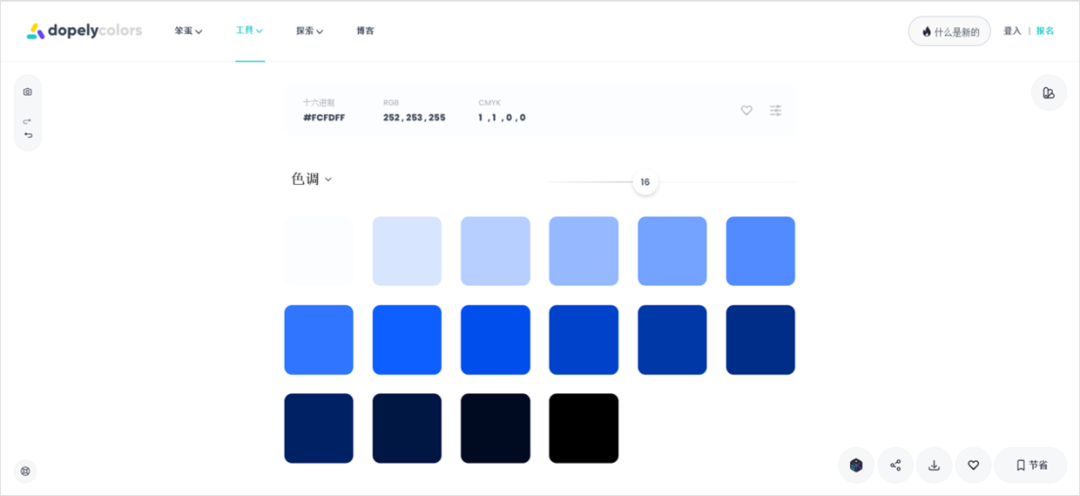Open the help lifebuoy icon
1080x496 pixels.
point(25,471)
